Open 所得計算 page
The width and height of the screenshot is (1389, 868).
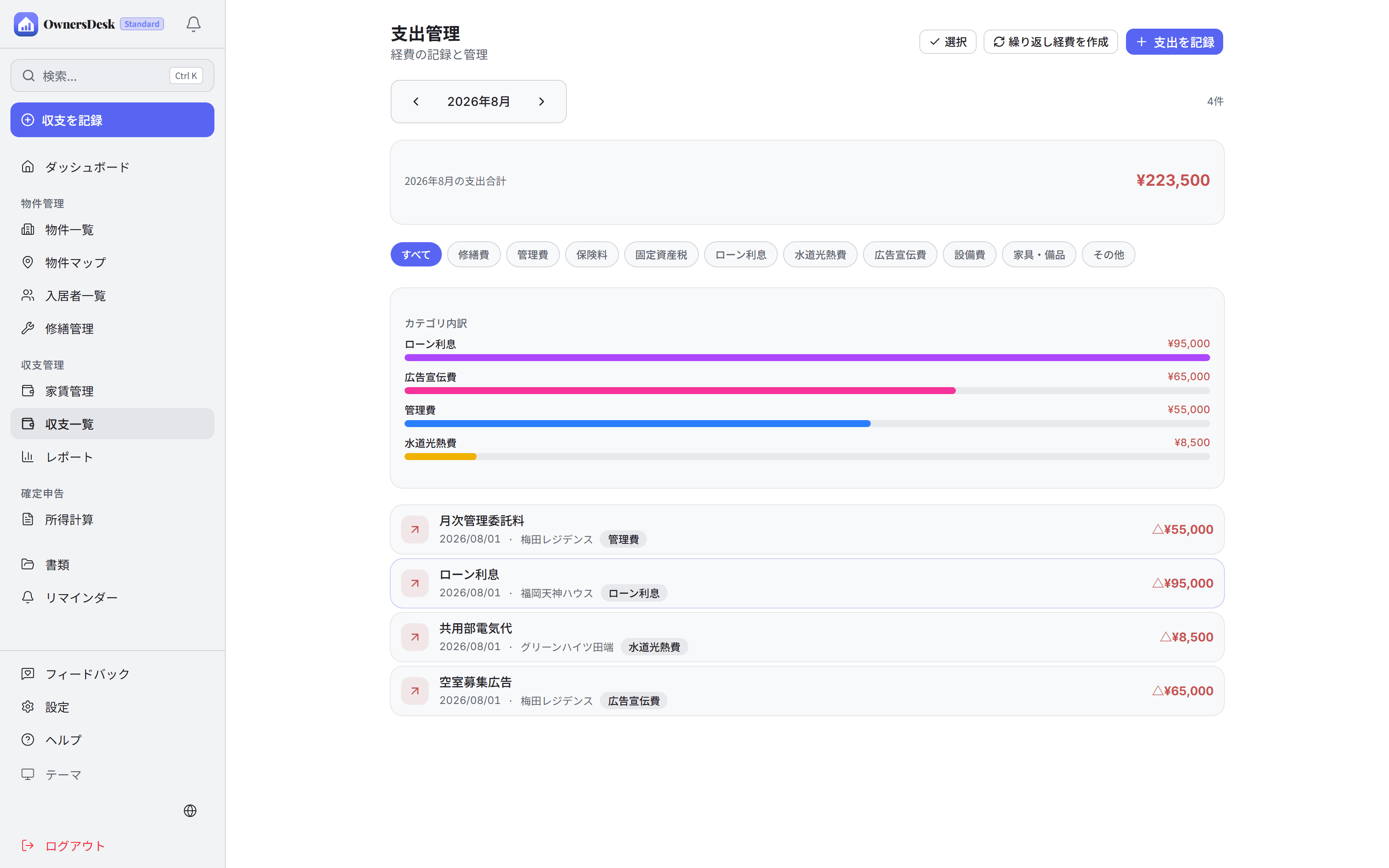(x=112, y=519)
